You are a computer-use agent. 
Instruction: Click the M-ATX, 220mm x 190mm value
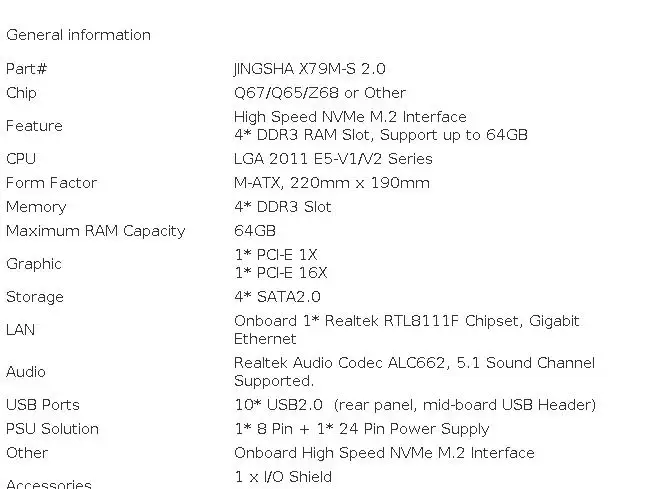[331, 183]
